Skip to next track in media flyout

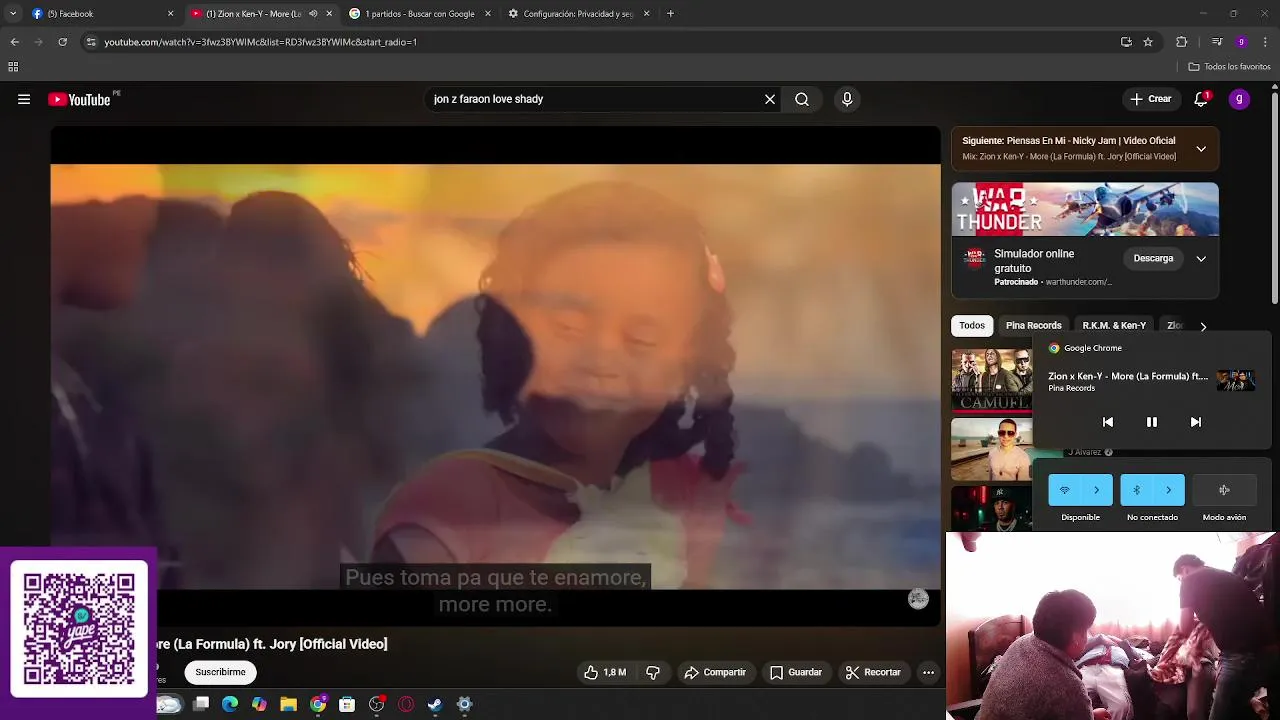[1195, 422]
